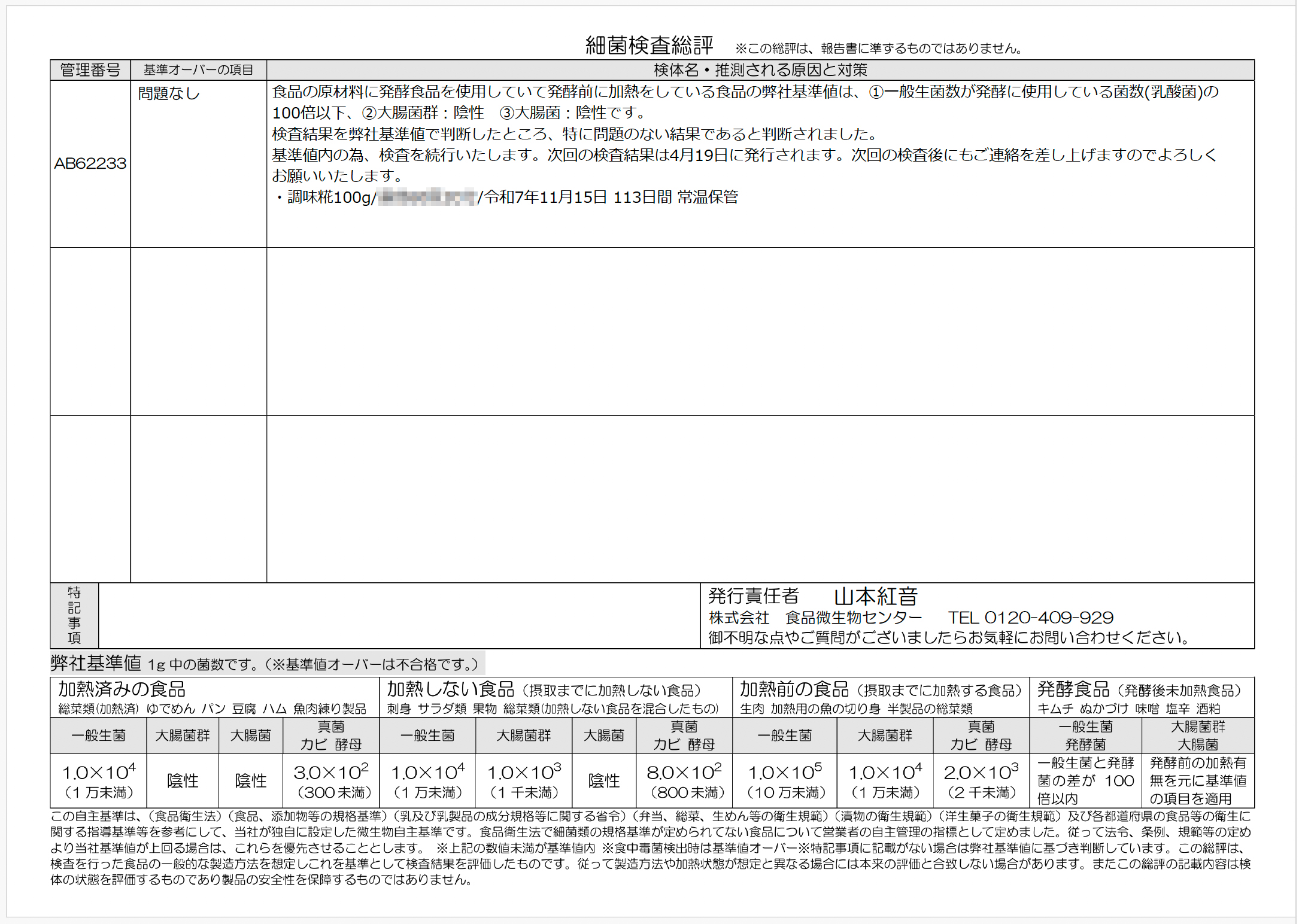The width and height of the screenshot is (1302, 924).
Task: Select the AB62233 management number cell
Action: 90,163
